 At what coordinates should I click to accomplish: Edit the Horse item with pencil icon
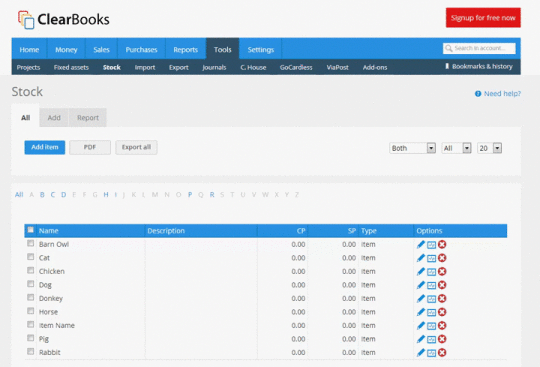pyautogui.click(x=420, y=312)
